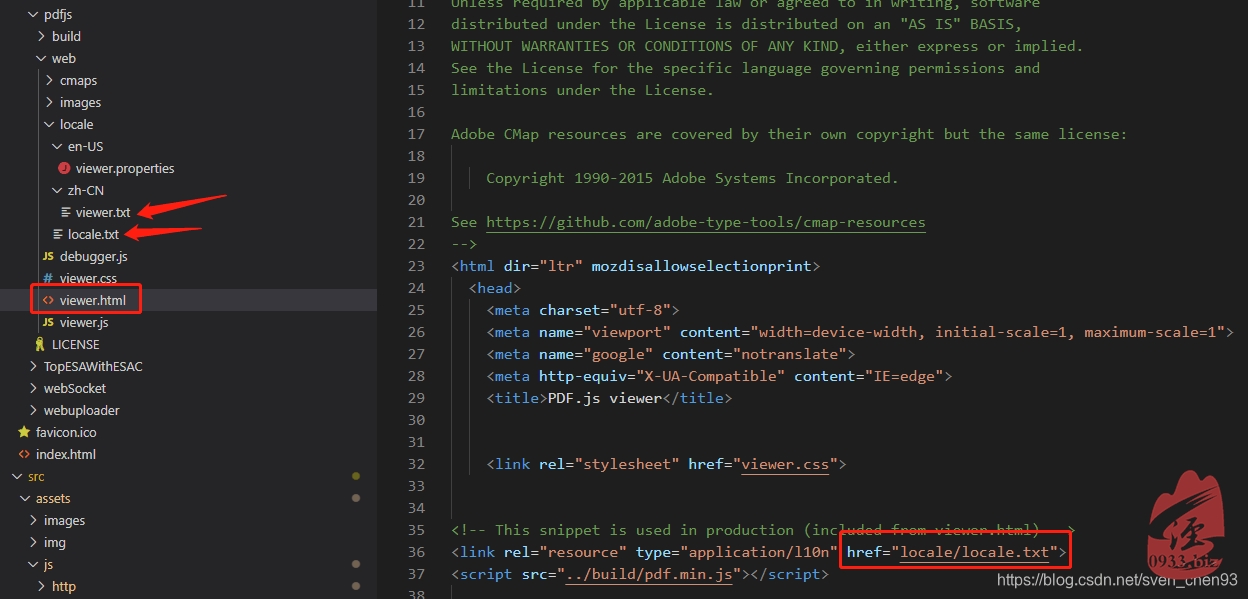Follow the locale/locale.txt href link
1248x599 pixels.
(974, 552)
